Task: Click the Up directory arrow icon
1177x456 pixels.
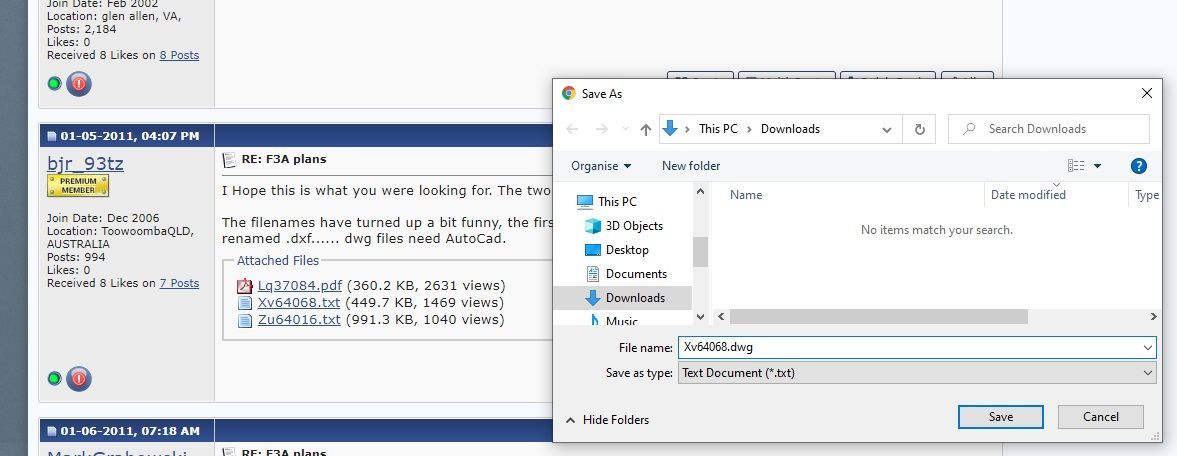Action: coord(646,129)
